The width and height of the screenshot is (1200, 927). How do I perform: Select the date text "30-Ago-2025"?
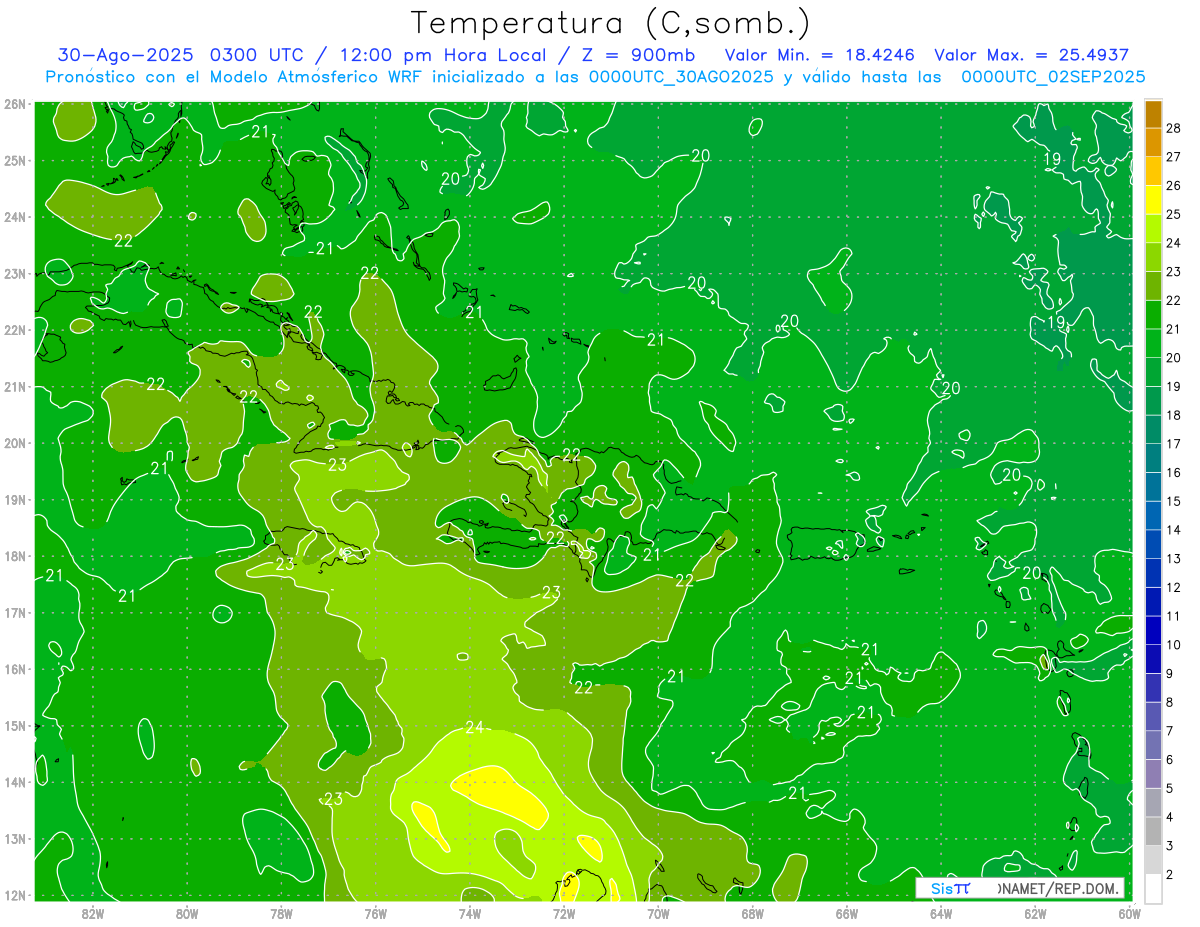(x=125, y=55)
